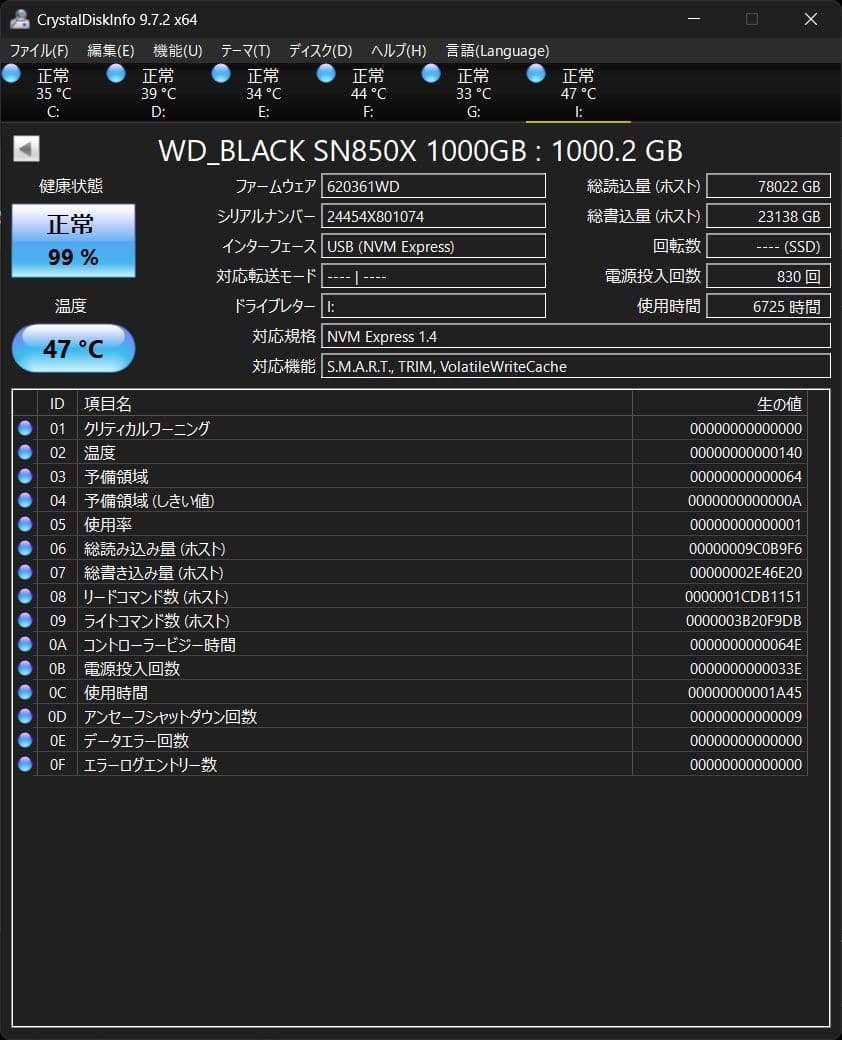Click the 47 °C temperature badge
The height and width of the screenshot is (1040, 842).
click(72, 347)
